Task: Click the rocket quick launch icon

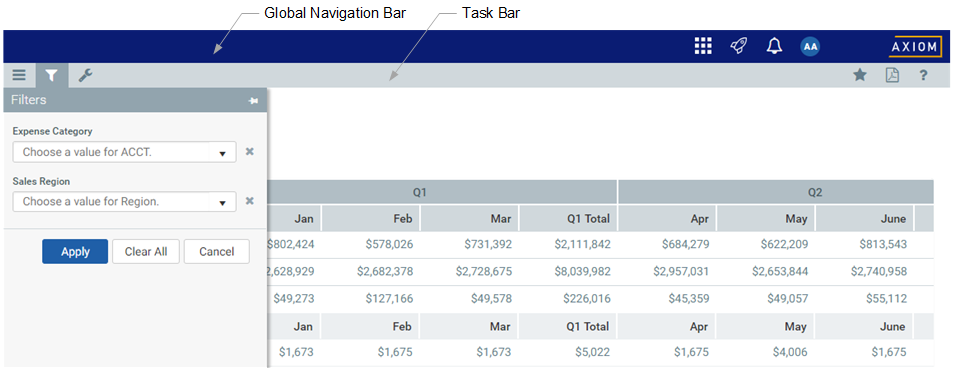Action: coord(739,46)
